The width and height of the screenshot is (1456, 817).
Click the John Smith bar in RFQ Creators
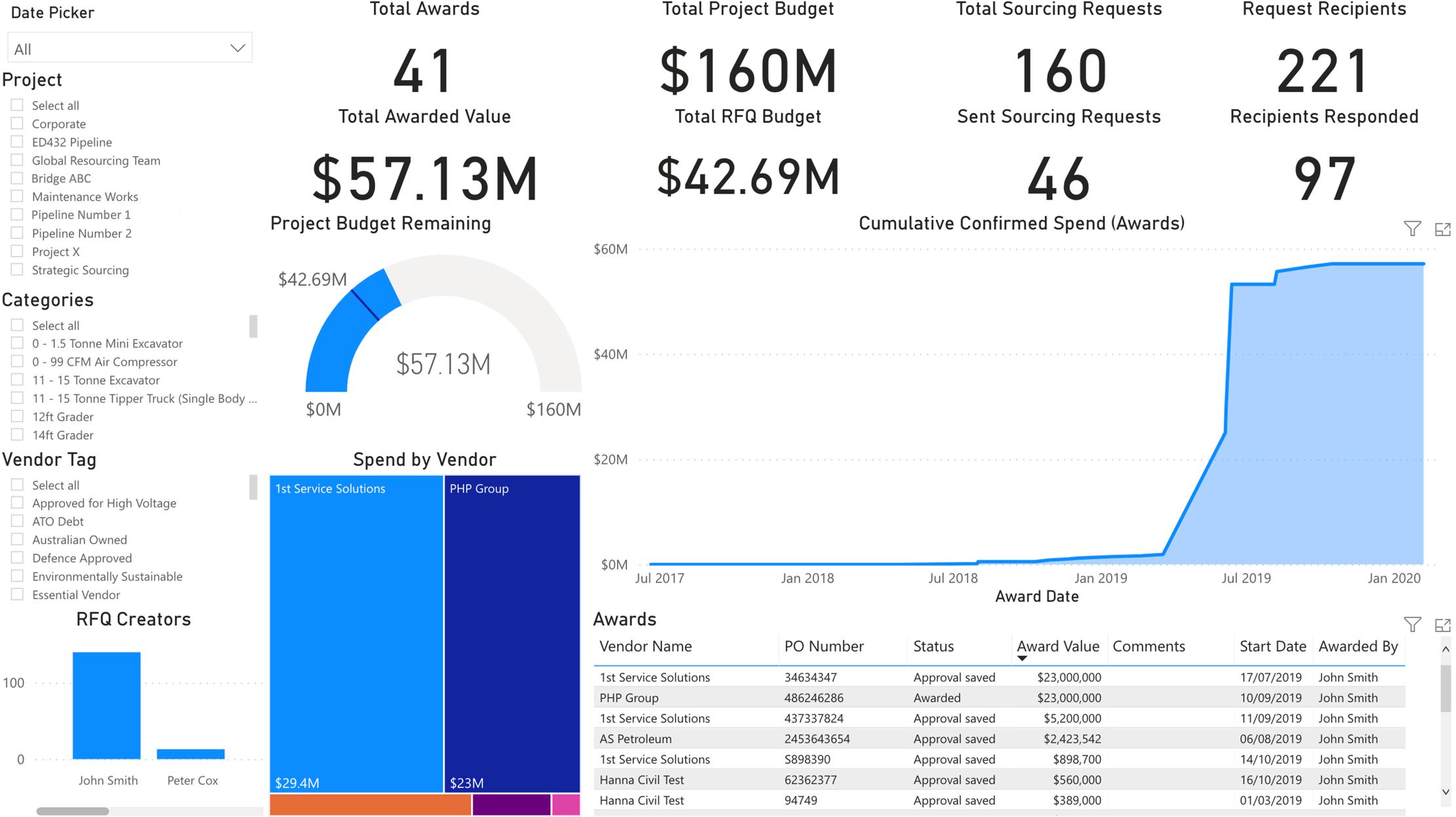(108, 705)
